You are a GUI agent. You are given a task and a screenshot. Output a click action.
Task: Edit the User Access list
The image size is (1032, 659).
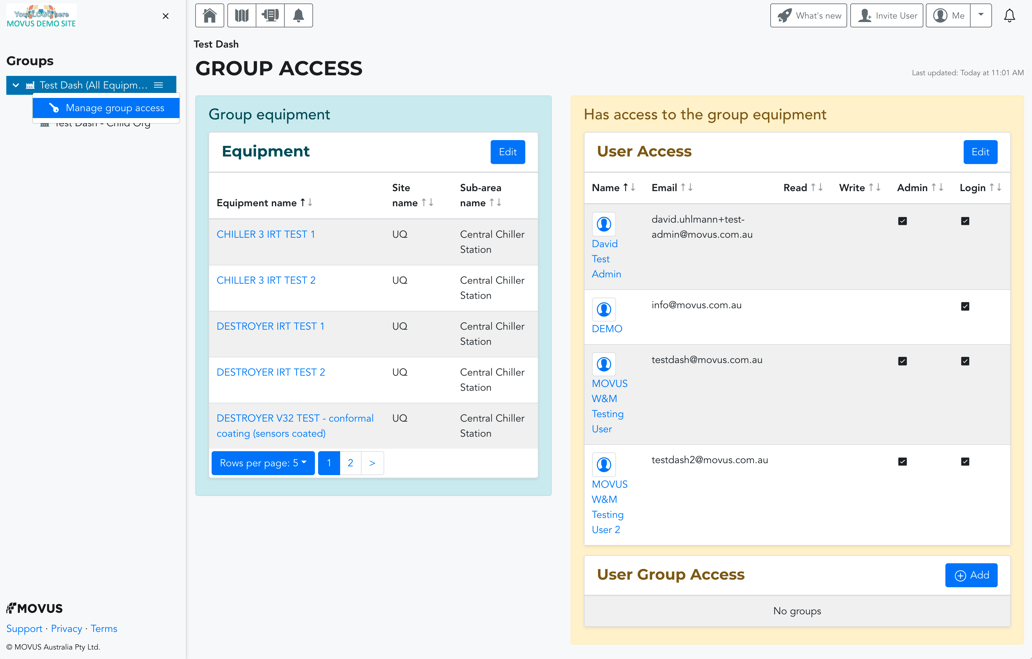coord(980,152)
